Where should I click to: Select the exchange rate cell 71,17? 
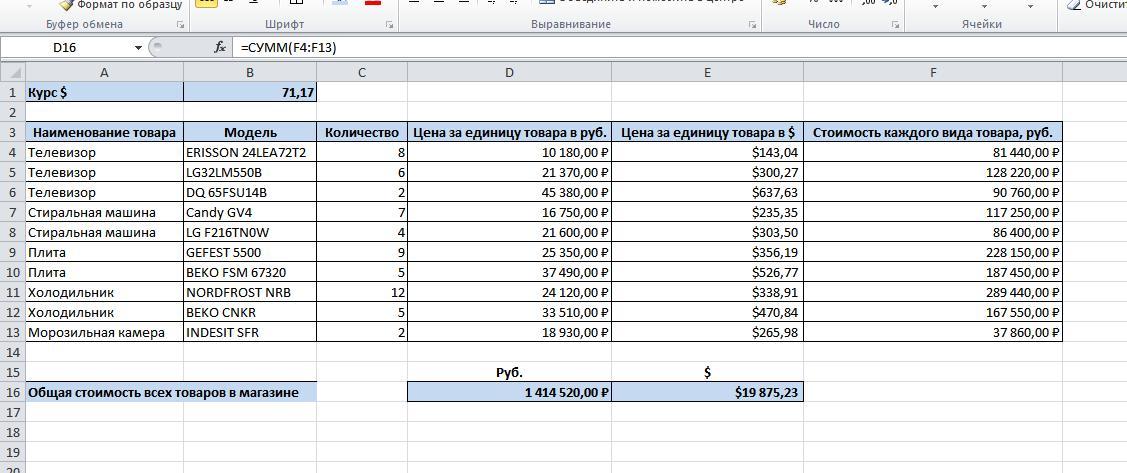pyautogui.click(x=250, y=92)
